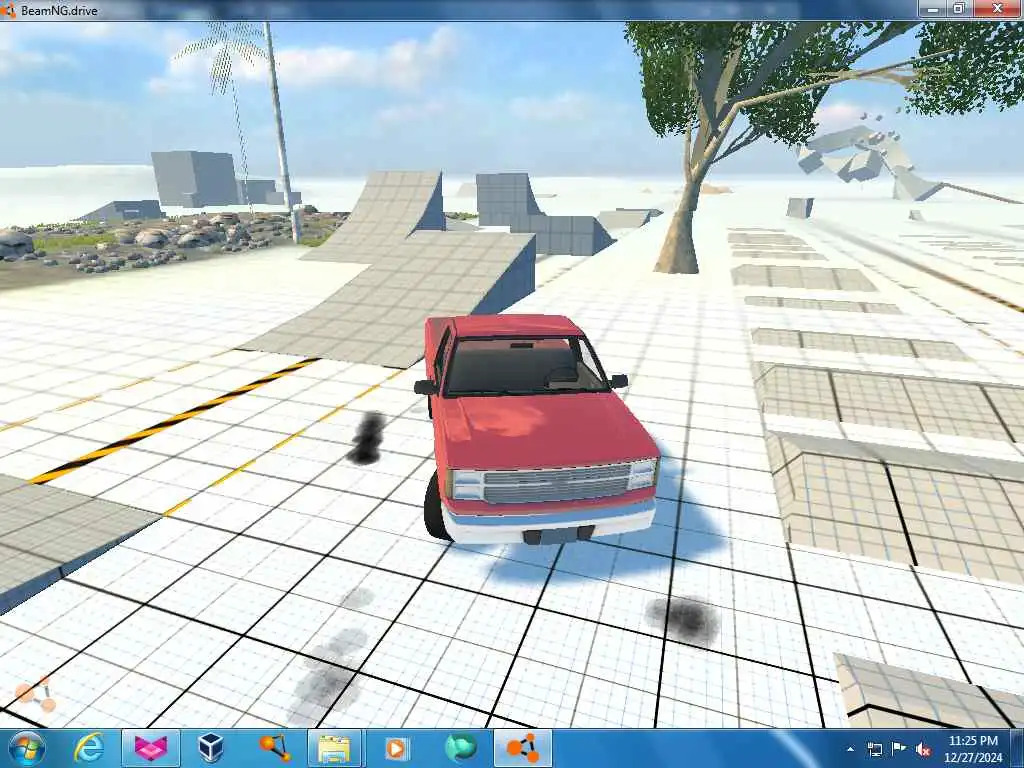Minimize the BeamNG.drive window
1024x768 pixels.
933,9
